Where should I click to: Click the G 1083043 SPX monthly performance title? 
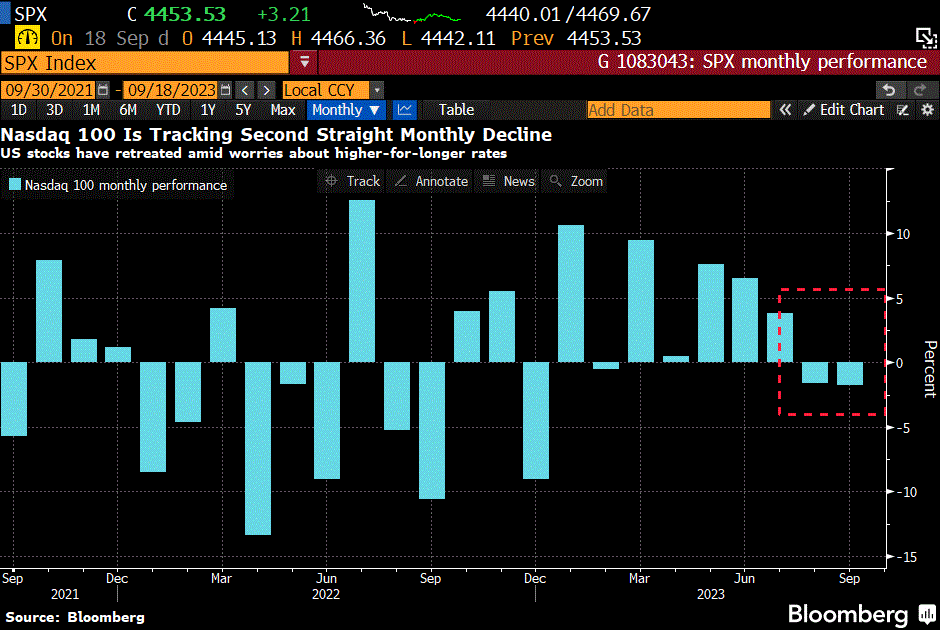click(762, 62)
